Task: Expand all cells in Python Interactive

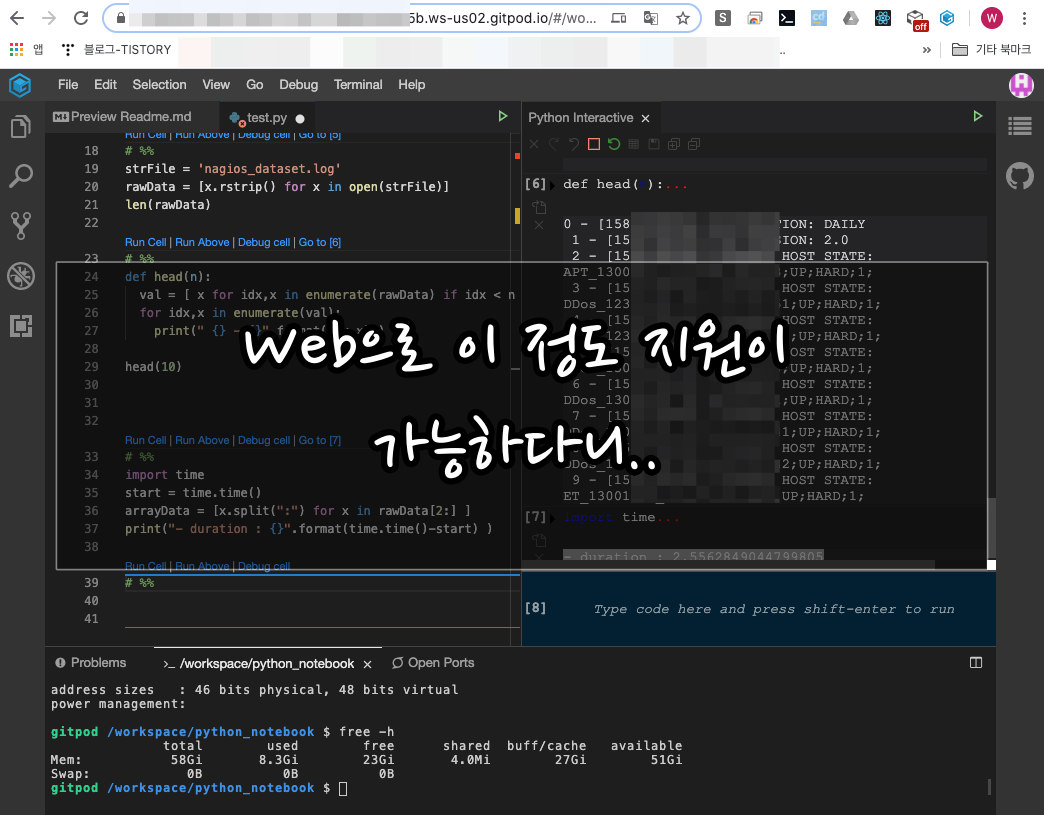Action: click(674, 144)
